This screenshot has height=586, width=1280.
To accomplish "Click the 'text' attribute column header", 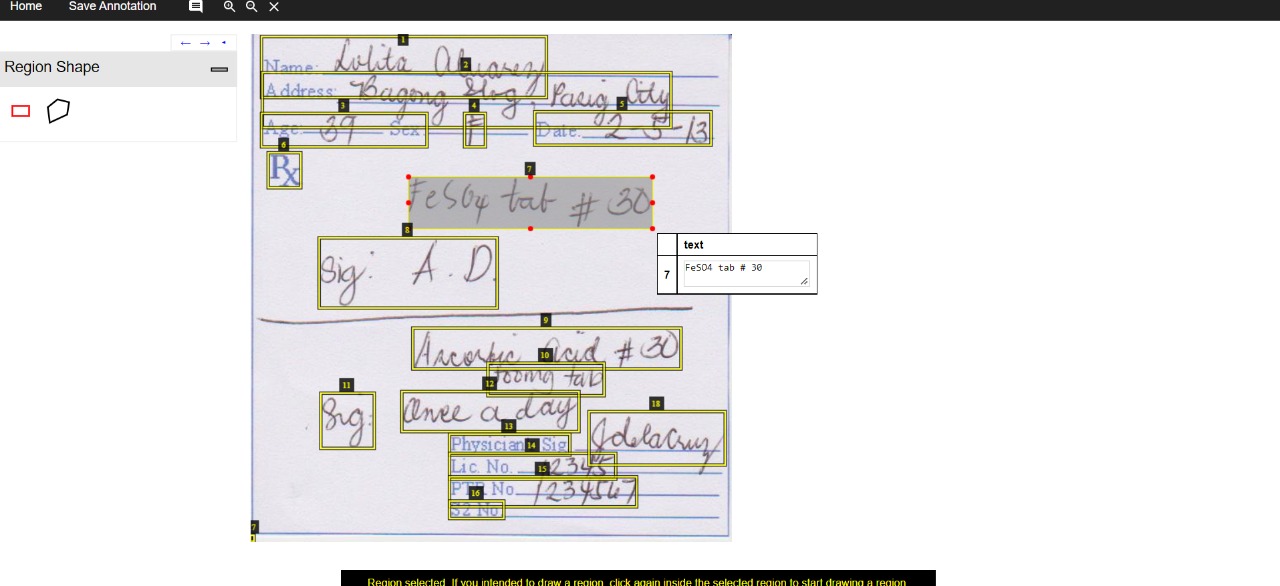I will 746,245.
